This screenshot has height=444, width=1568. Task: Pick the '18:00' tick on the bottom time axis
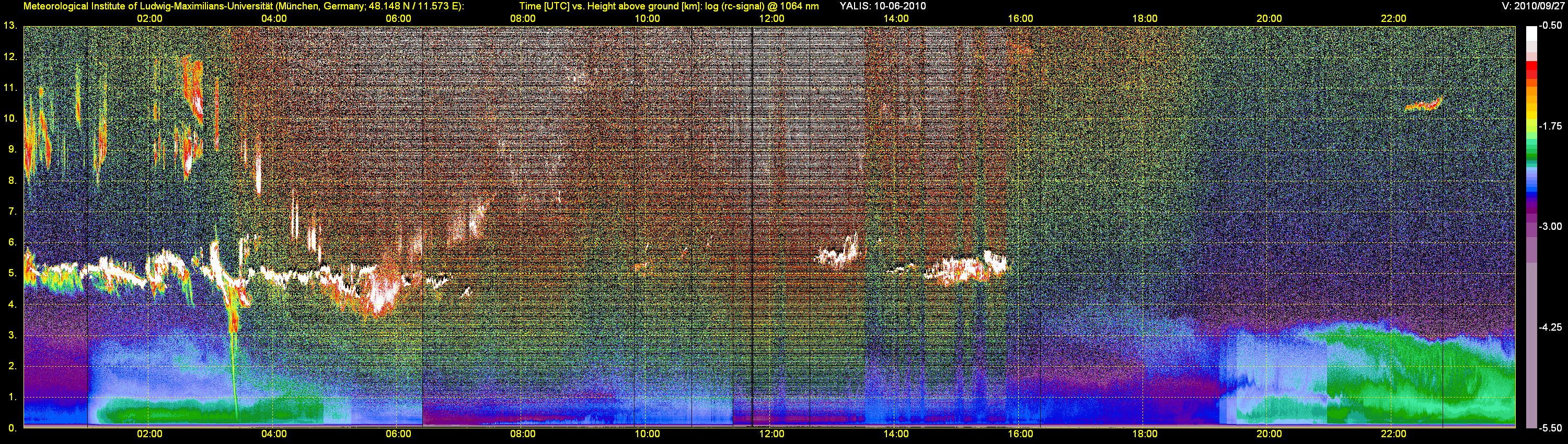point(1145,434)
